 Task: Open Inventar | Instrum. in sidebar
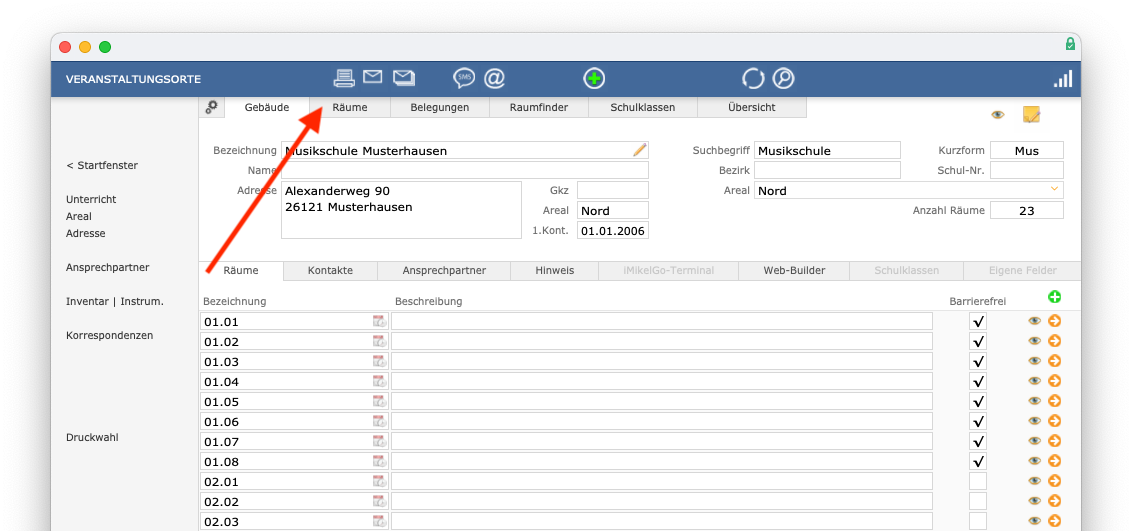tap(115, 302)
